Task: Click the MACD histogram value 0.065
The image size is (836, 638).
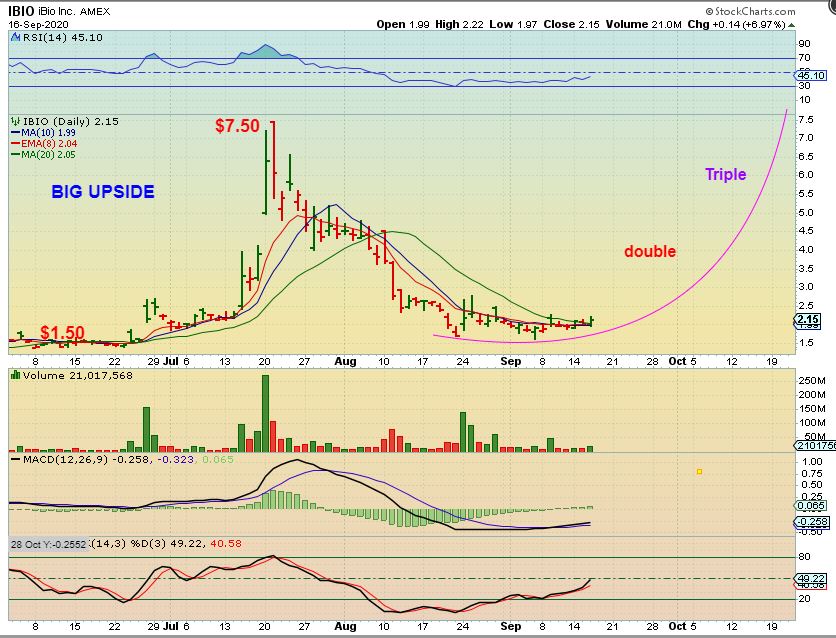Action: click(x=218, y=459)
